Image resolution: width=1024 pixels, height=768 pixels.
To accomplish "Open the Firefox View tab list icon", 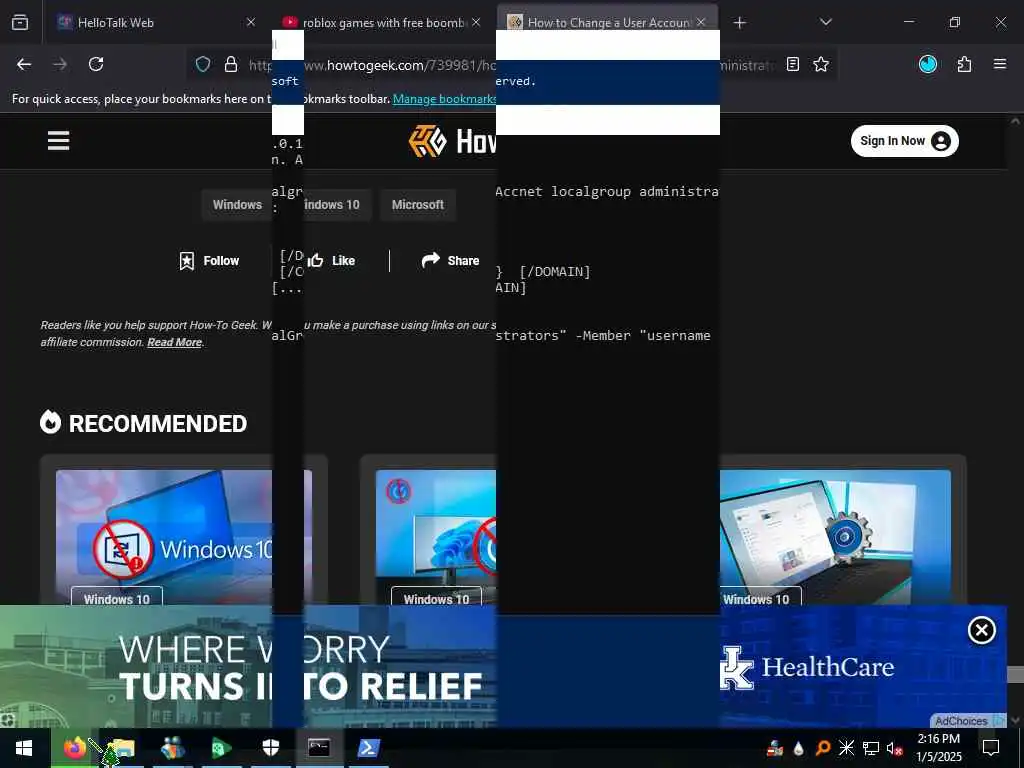I will pyautogui.click(x=20, y=23).
